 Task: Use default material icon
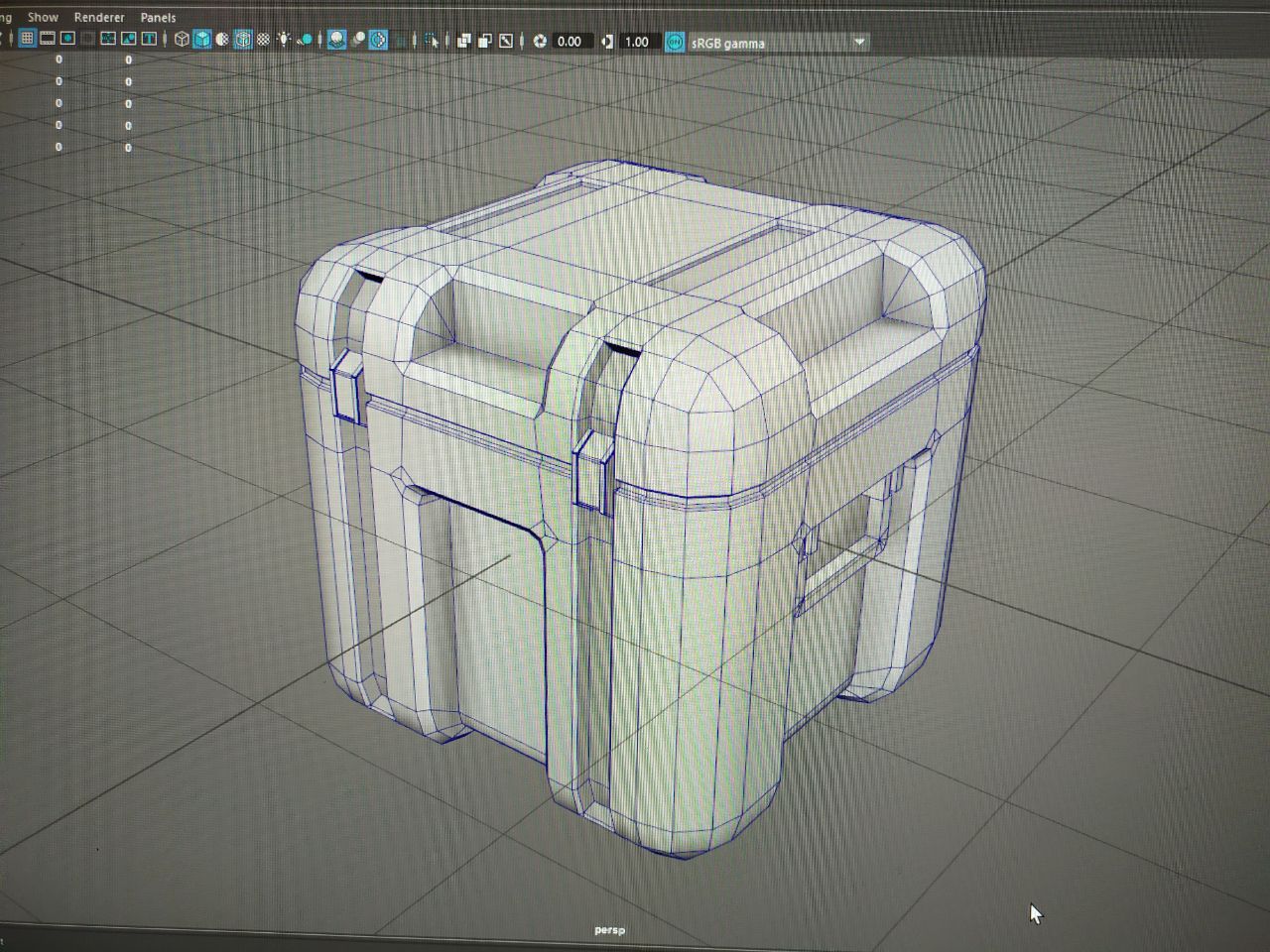click(222, 40)
